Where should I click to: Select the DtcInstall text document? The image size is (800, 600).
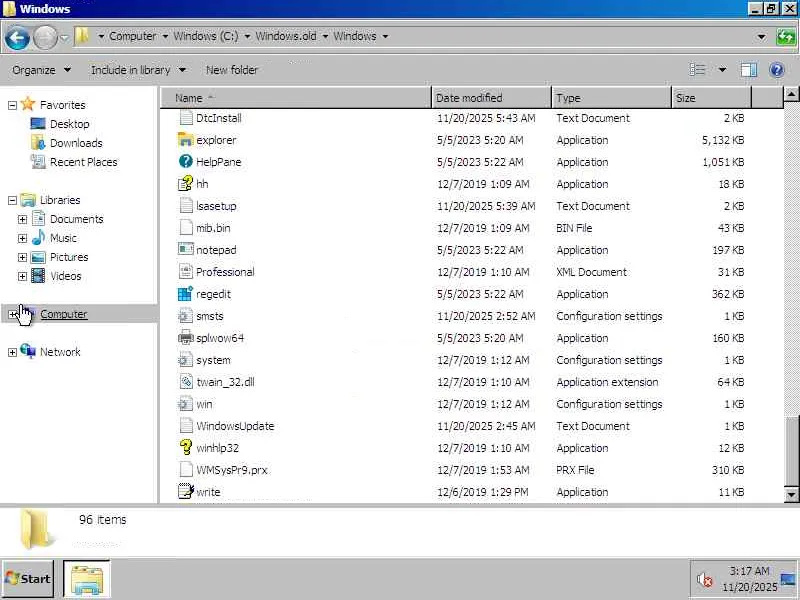pyautogui.click(x=219, y=118)
